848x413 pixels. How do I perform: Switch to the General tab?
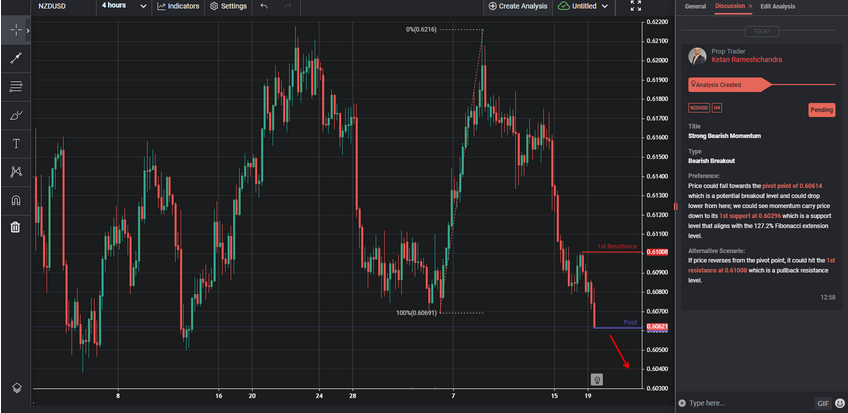pyautogui.click(x=695, y=6)
